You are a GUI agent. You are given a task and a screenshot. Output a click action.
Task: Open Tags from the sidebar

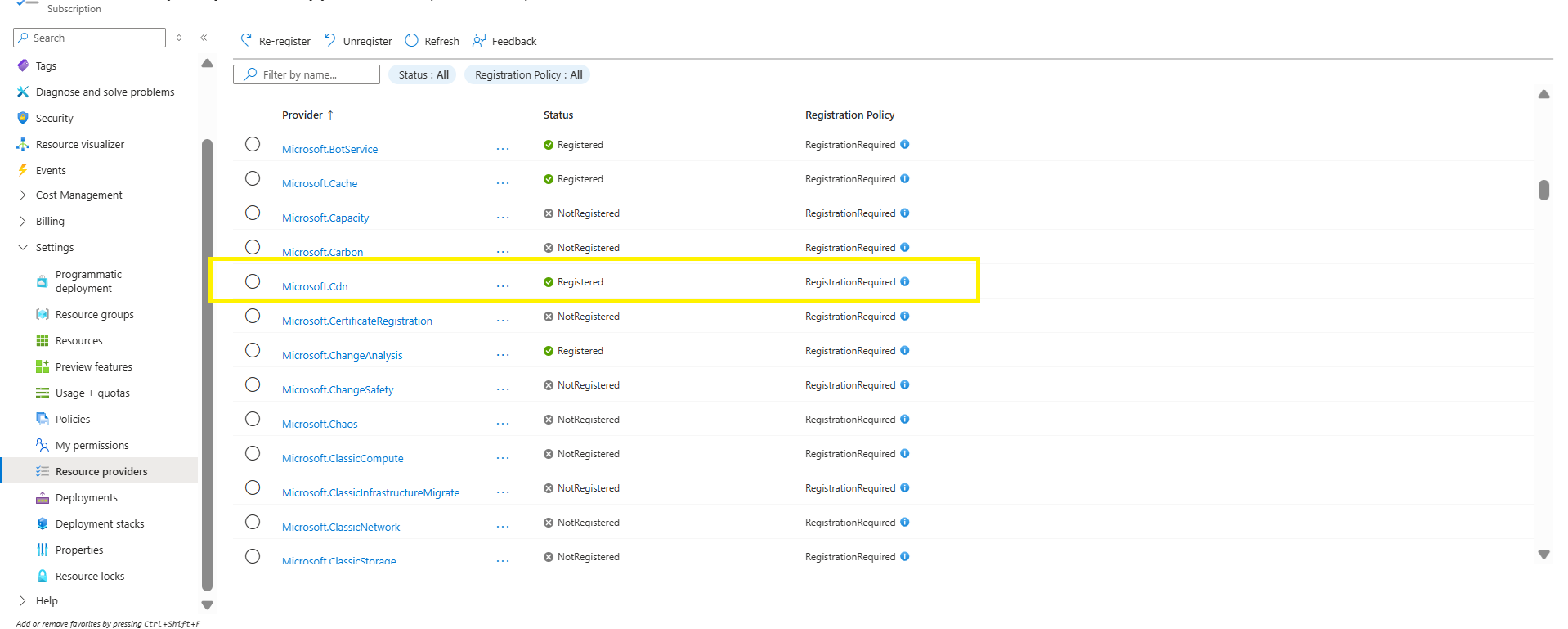pos(46,65)
